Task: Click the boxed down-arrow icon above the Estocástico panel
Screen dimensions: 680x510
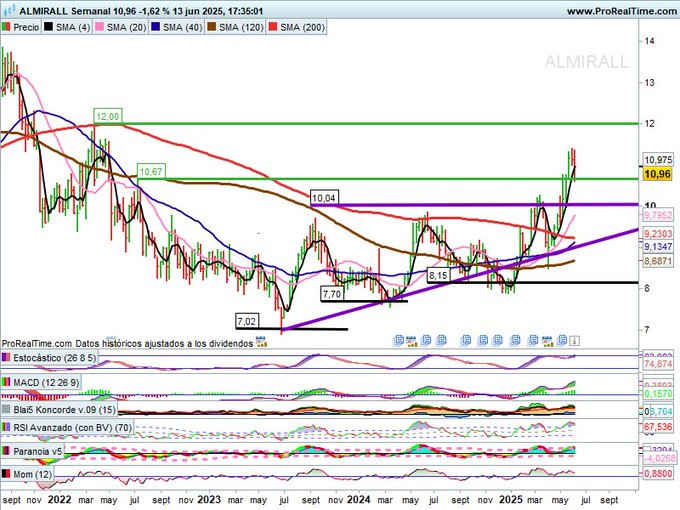Action: point(574,341)
